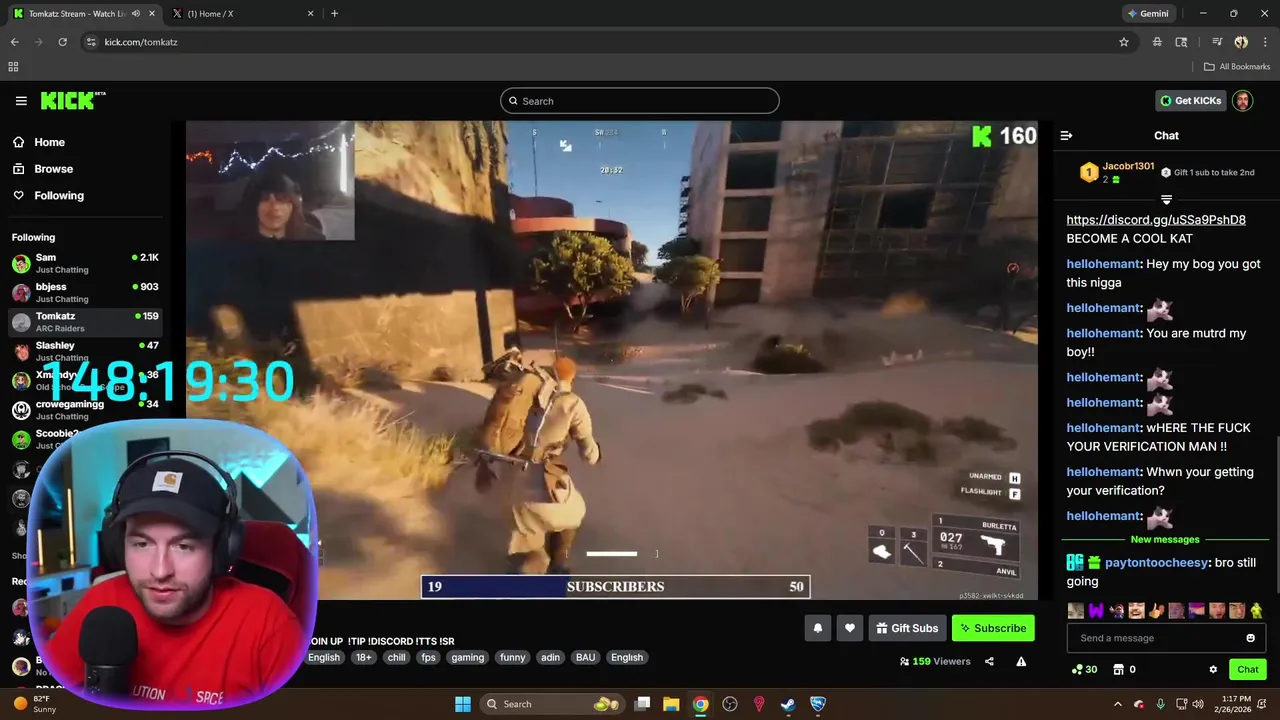Viewport: 1280px width, 720px height.
Task: Open Chrome media controls icon
Action: point(1217,42)
